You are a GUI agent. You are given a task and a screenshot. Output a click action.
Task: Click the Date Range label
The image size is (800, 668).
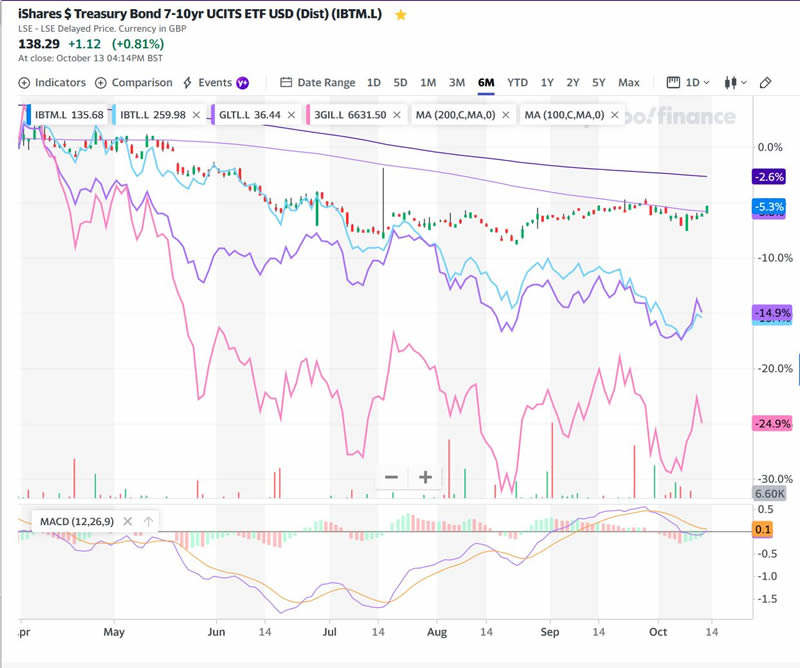coord(327,83)
